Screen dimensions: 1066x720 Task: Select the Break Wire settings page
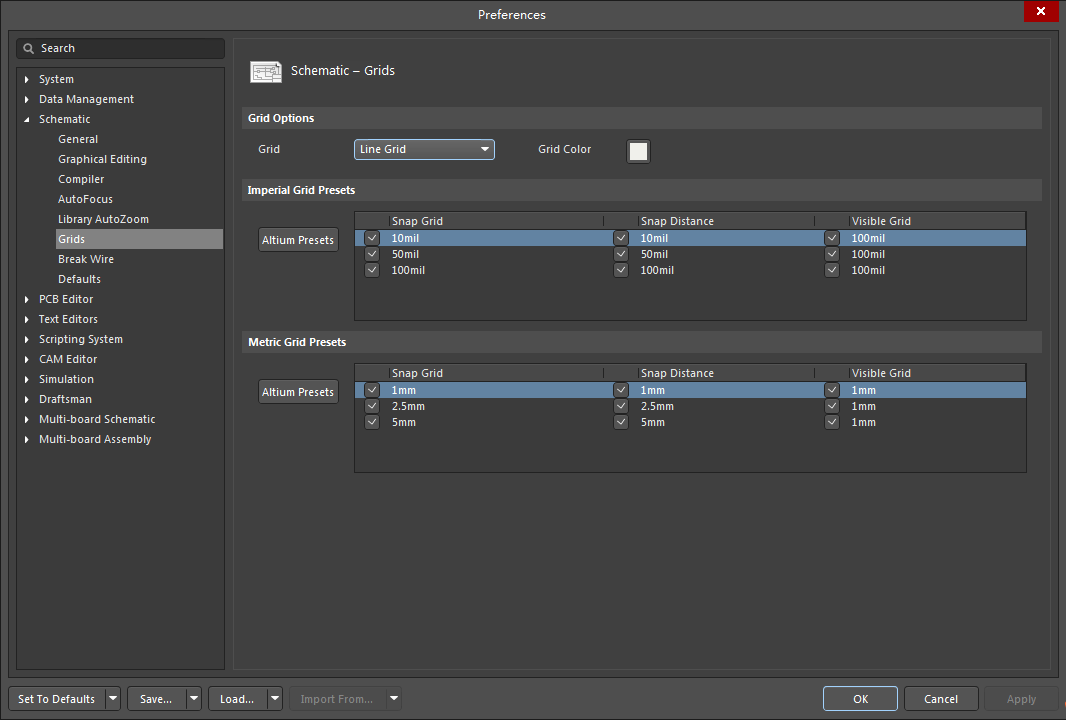point(85,258)
